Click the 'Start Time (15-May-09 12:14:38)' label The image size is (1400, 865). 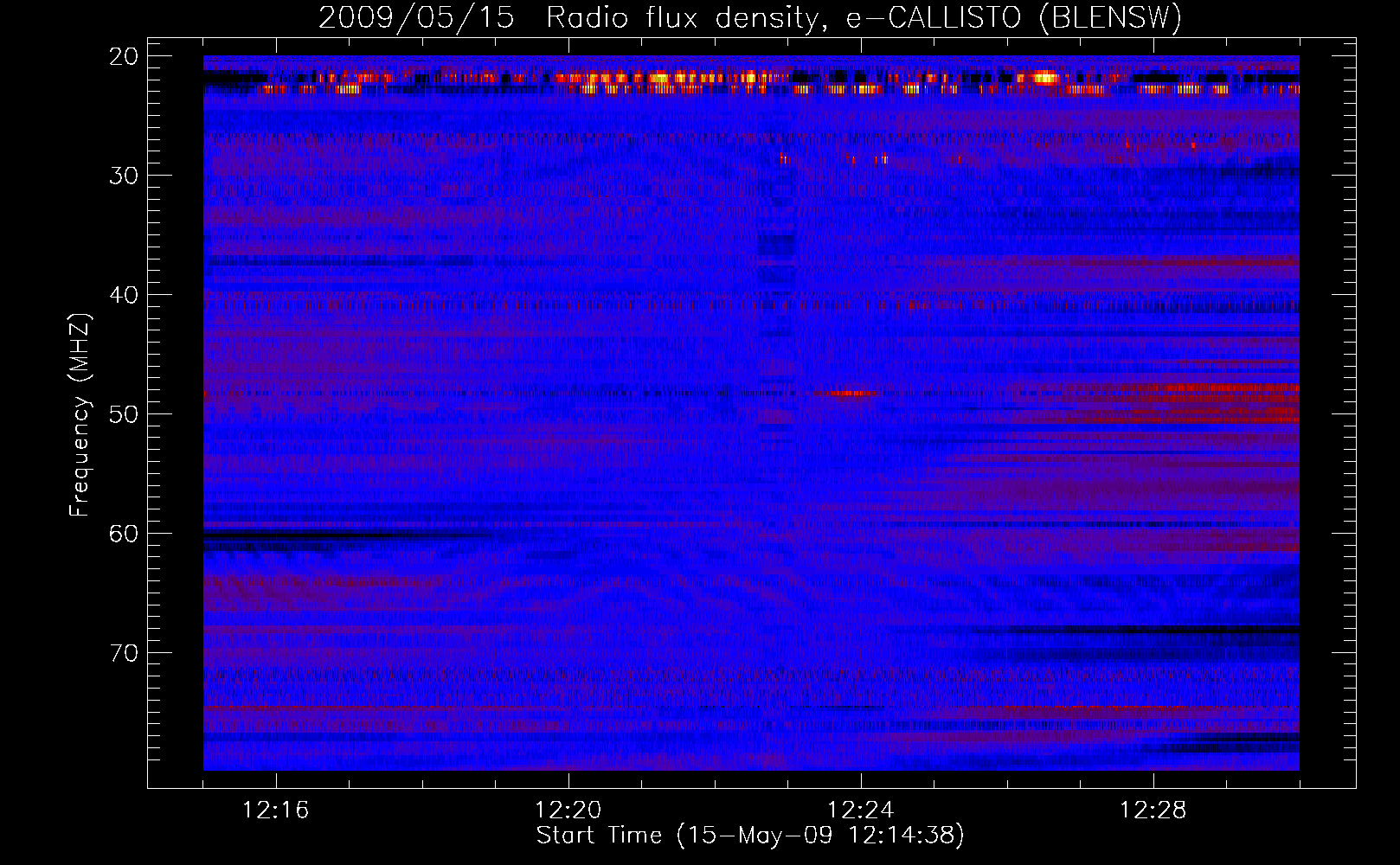749,836
